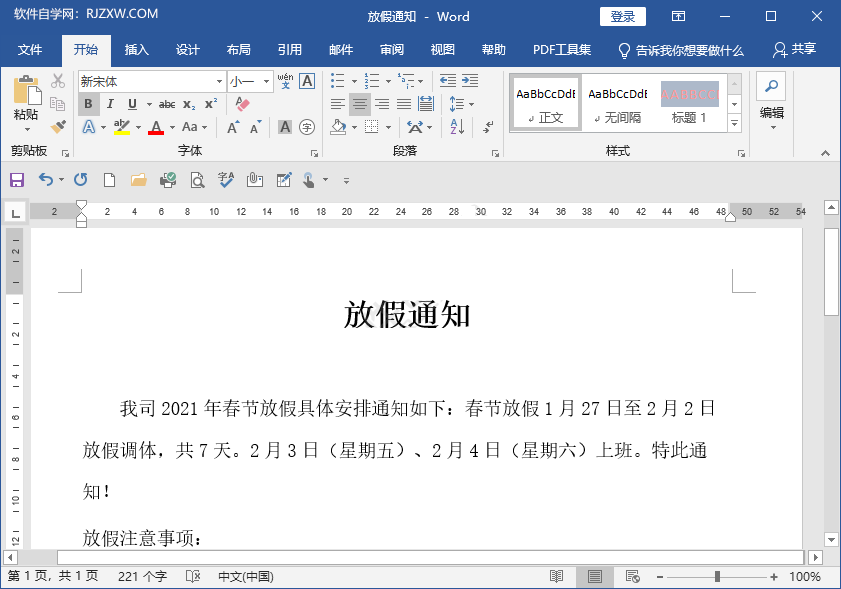
Task: Expand the bullet list options
Action: (x=355, y=81)
